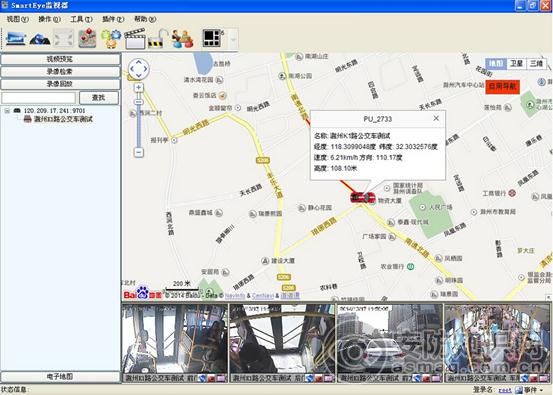Click the video grid layout icon
This screenshot has height=395, width=553.
tap(213, 38)
